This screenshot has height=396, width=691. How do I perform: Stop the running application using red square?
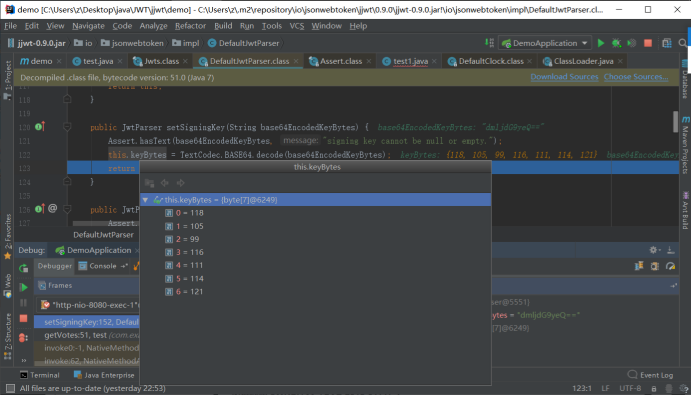(648, 43)
